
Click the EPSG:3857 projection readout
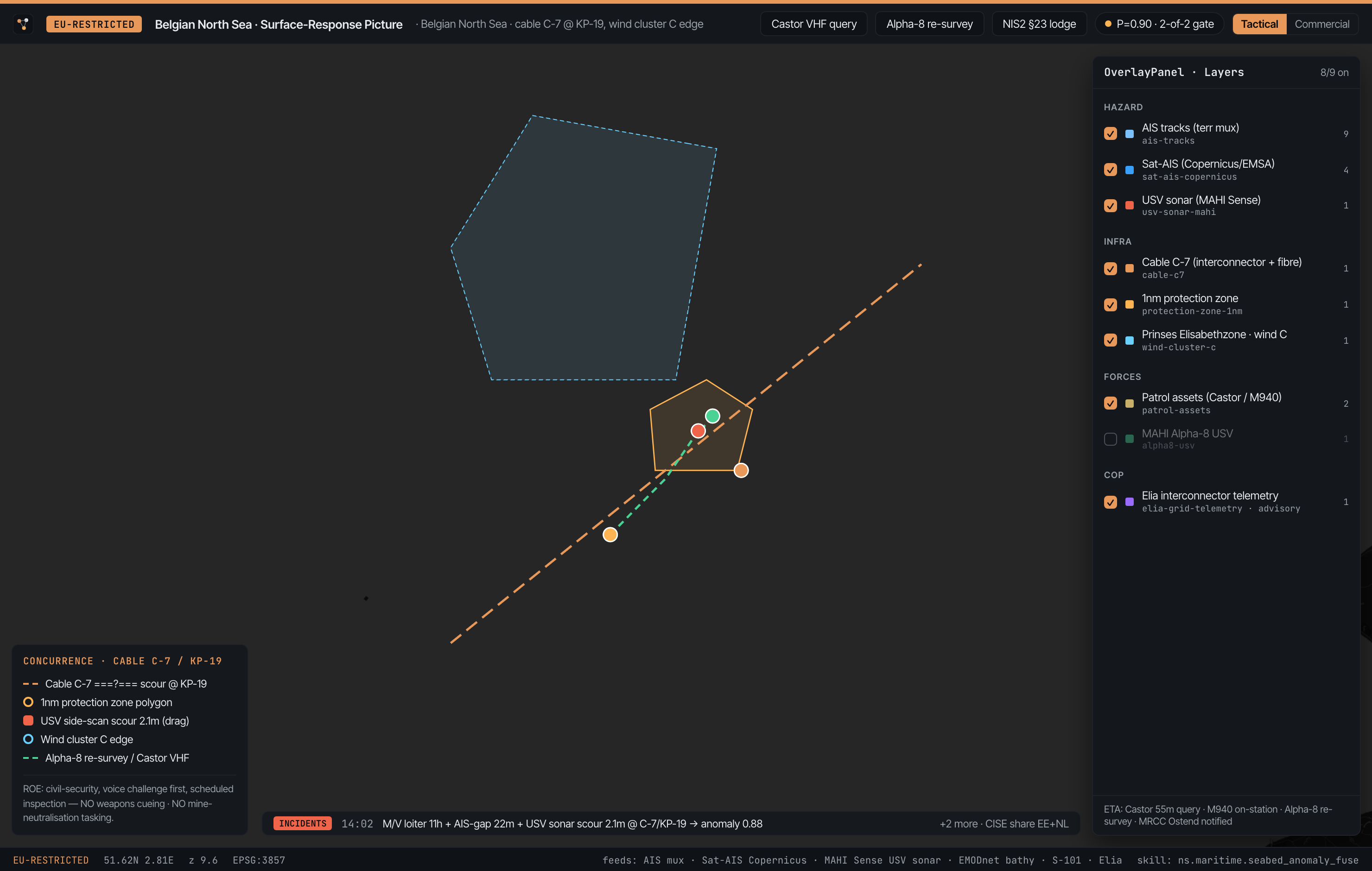(x=259, y=860)
